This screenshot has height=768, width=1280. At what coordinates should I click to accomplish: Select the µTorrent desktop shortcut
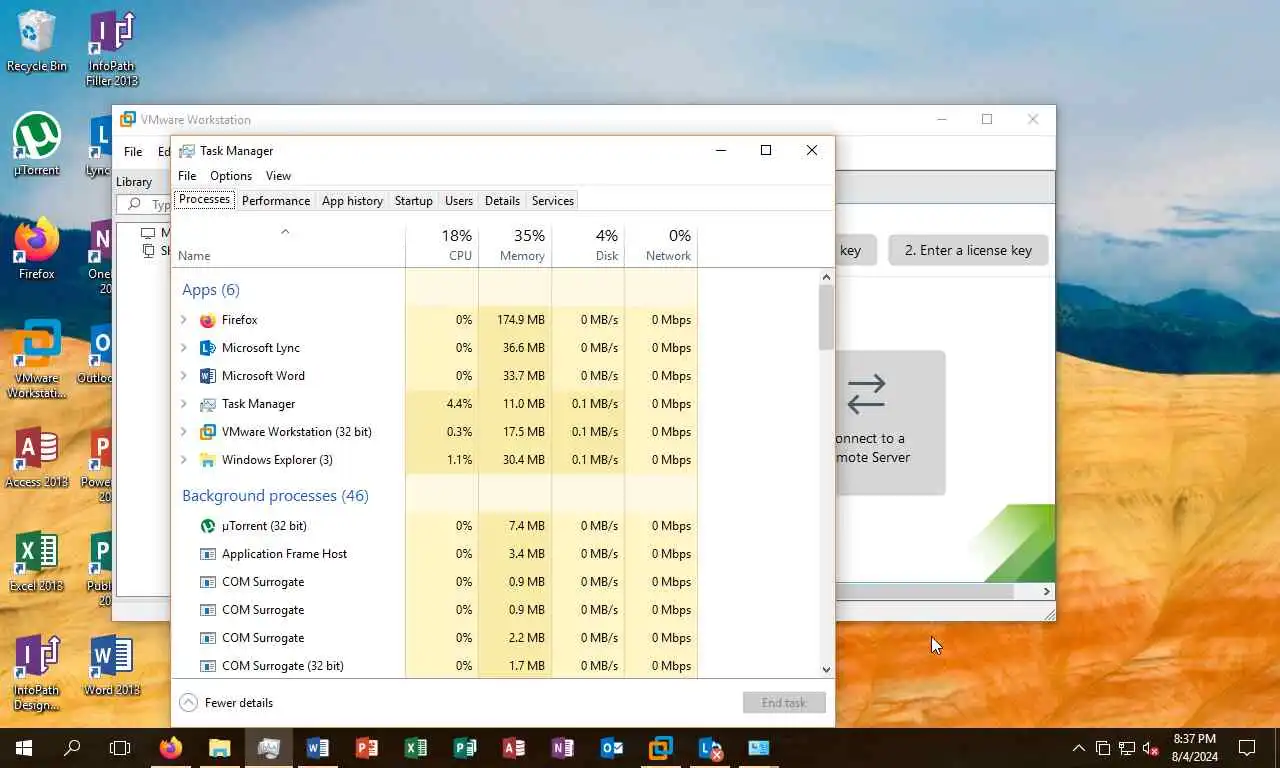[x=37, y=144]
